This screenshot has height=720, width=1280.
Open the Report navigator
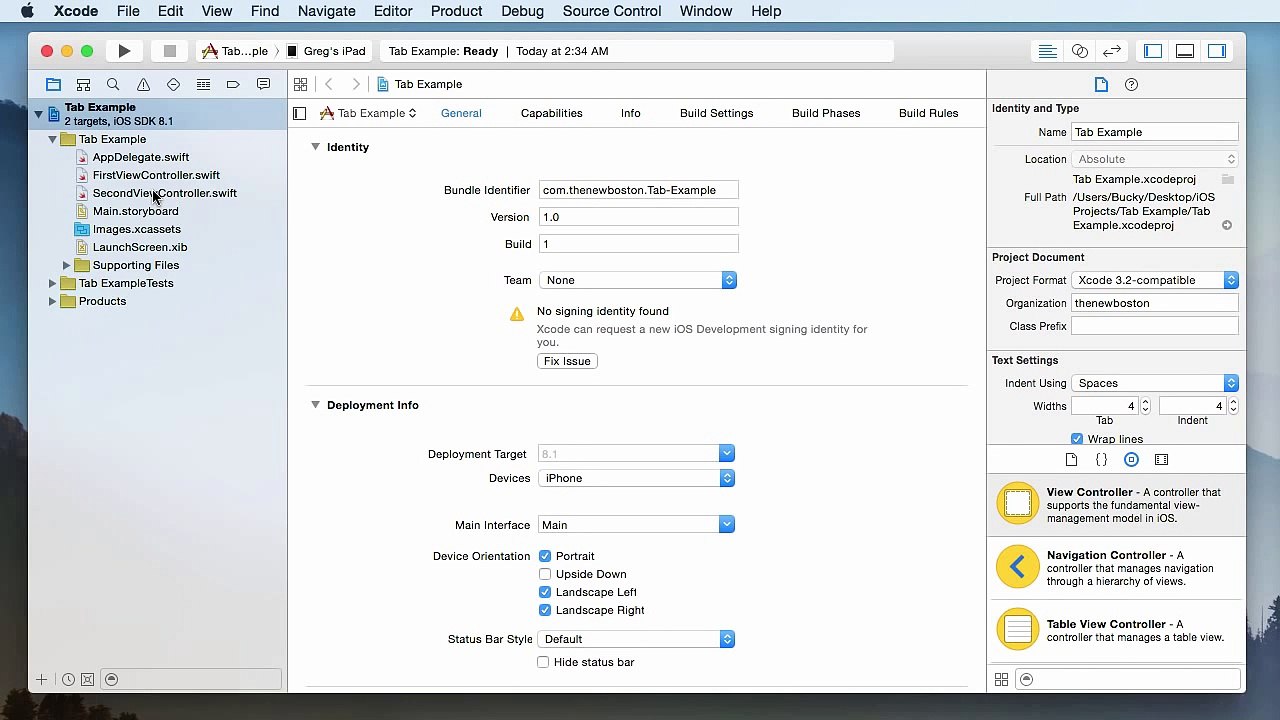pos(263,85)
